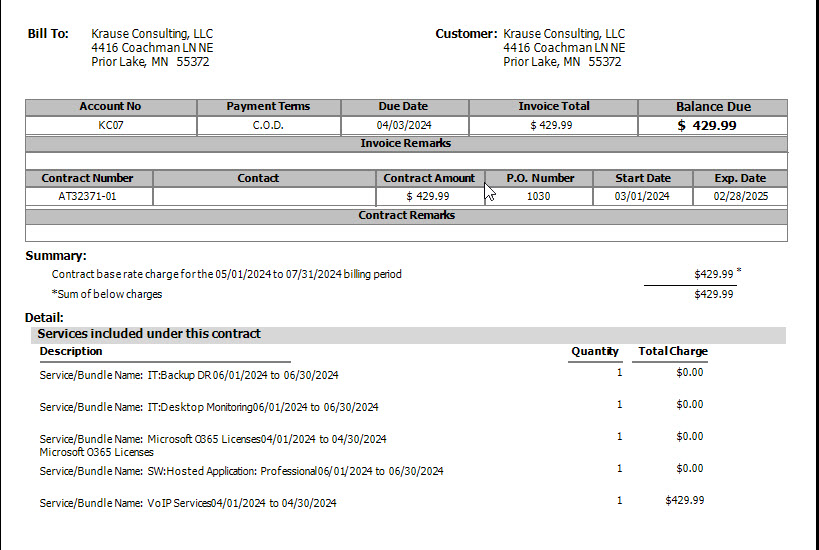The width and height of the screenshot is (819, 550).
Task: Select the Invoice Total amount cell
Action: coord(552,126)
